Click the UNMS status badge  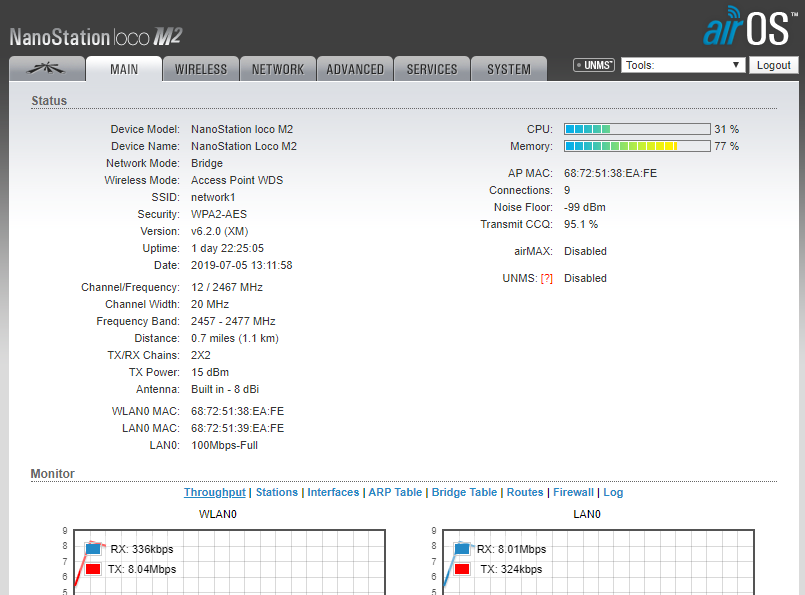[x=593, y=65]
